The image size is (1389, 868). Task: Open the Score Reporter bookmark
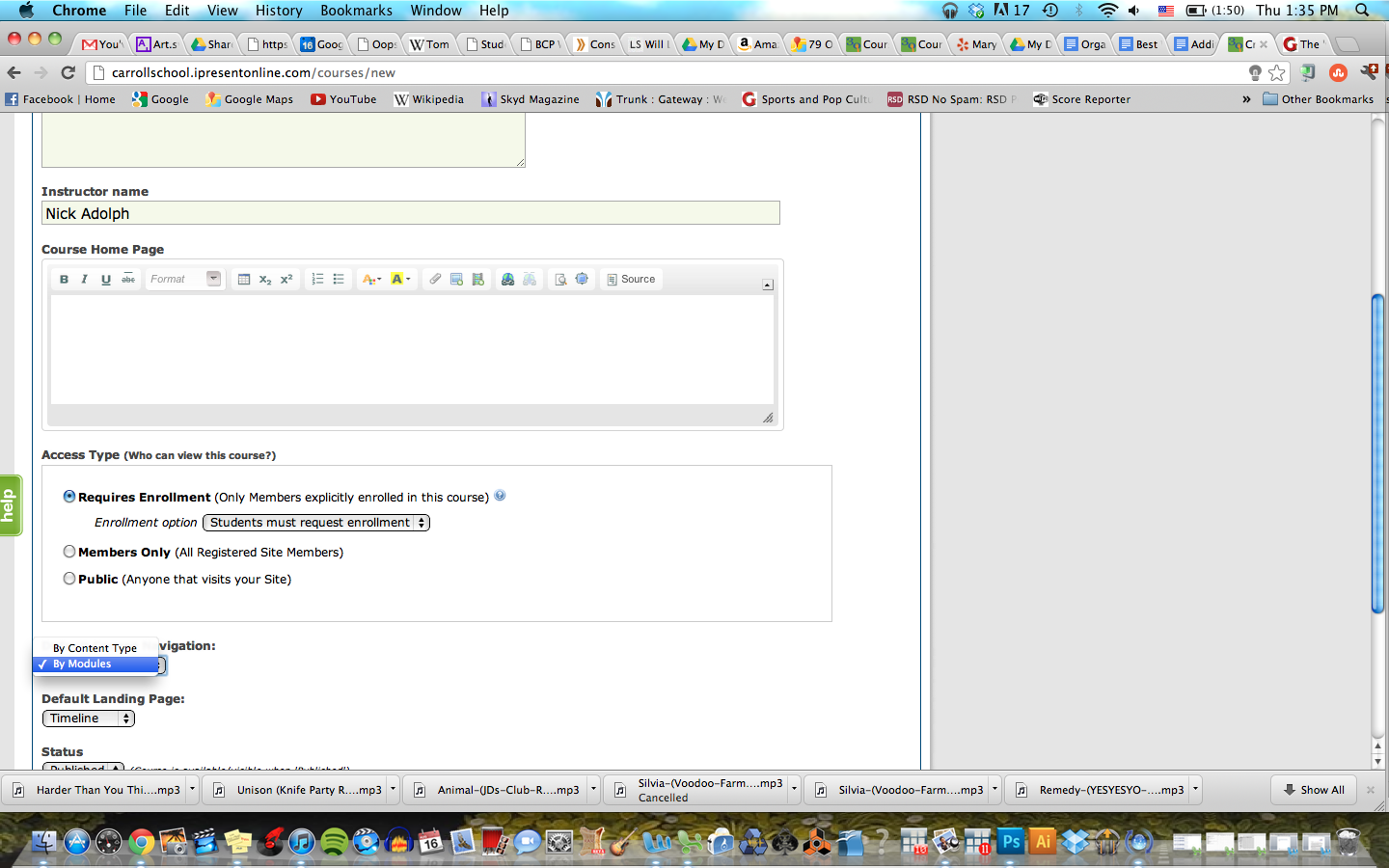pyautogui.click(x=1081, y=99)
